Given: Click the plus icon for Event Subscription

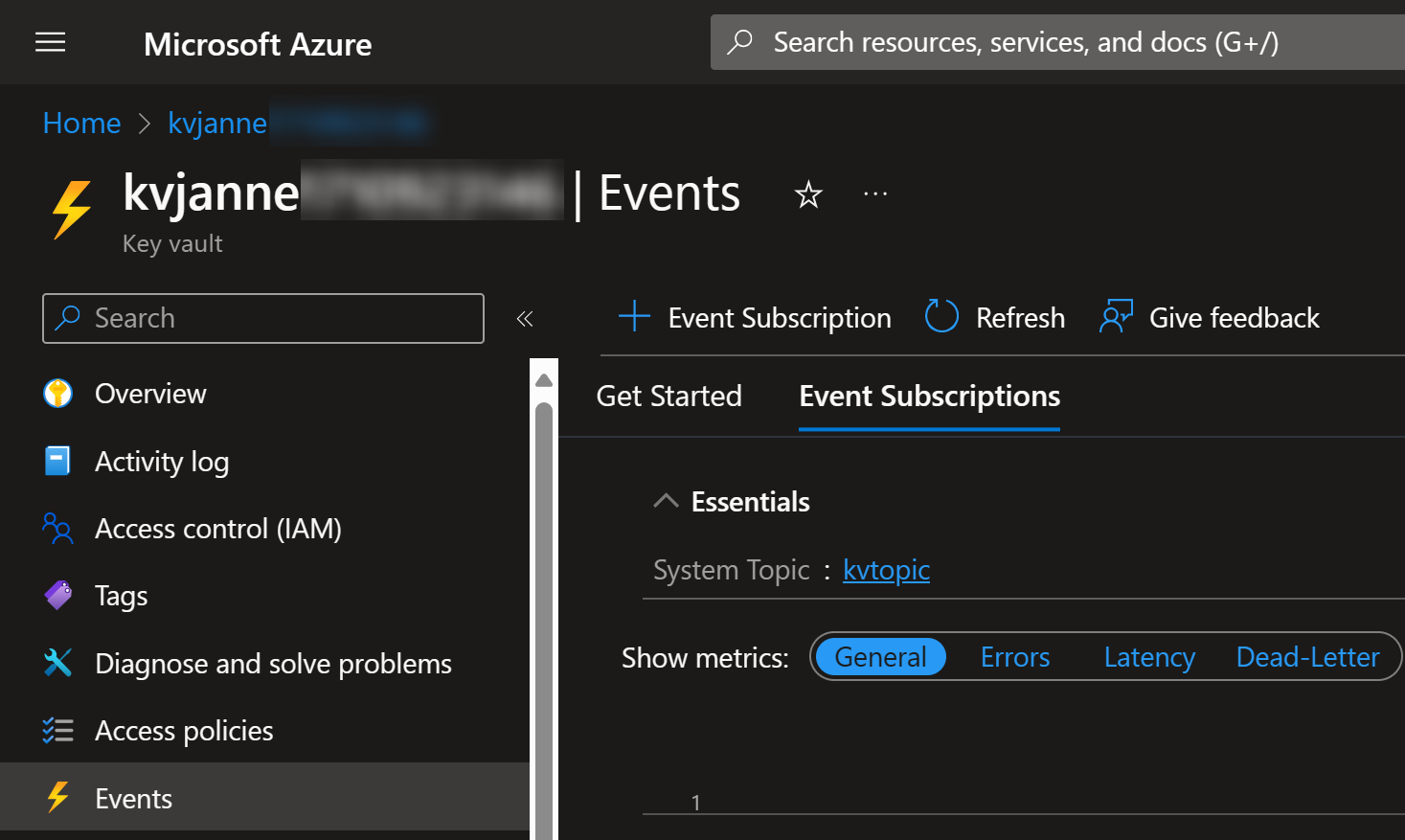Looking at the screenshot, I should (x=634, y=316).
